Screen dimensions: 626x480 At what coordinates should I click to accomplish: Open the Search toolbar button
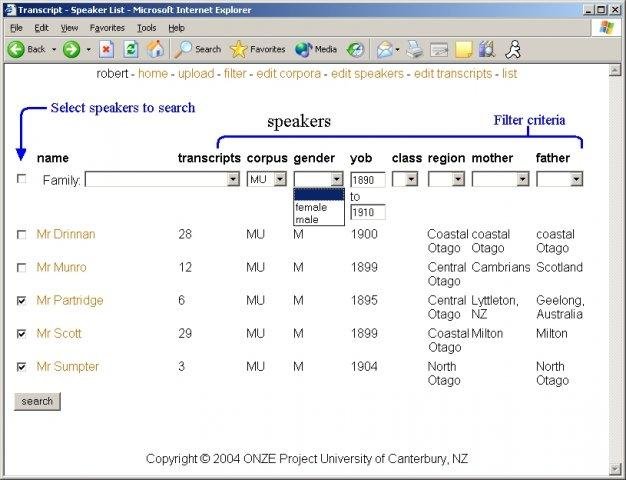click(x=198, y=50)
